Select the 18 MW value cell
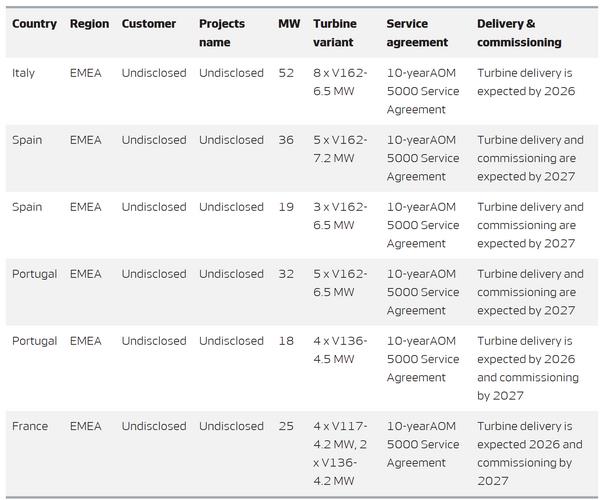Image resolution: width=600 pixels, height=500 pixels. (x=287, y=341)
